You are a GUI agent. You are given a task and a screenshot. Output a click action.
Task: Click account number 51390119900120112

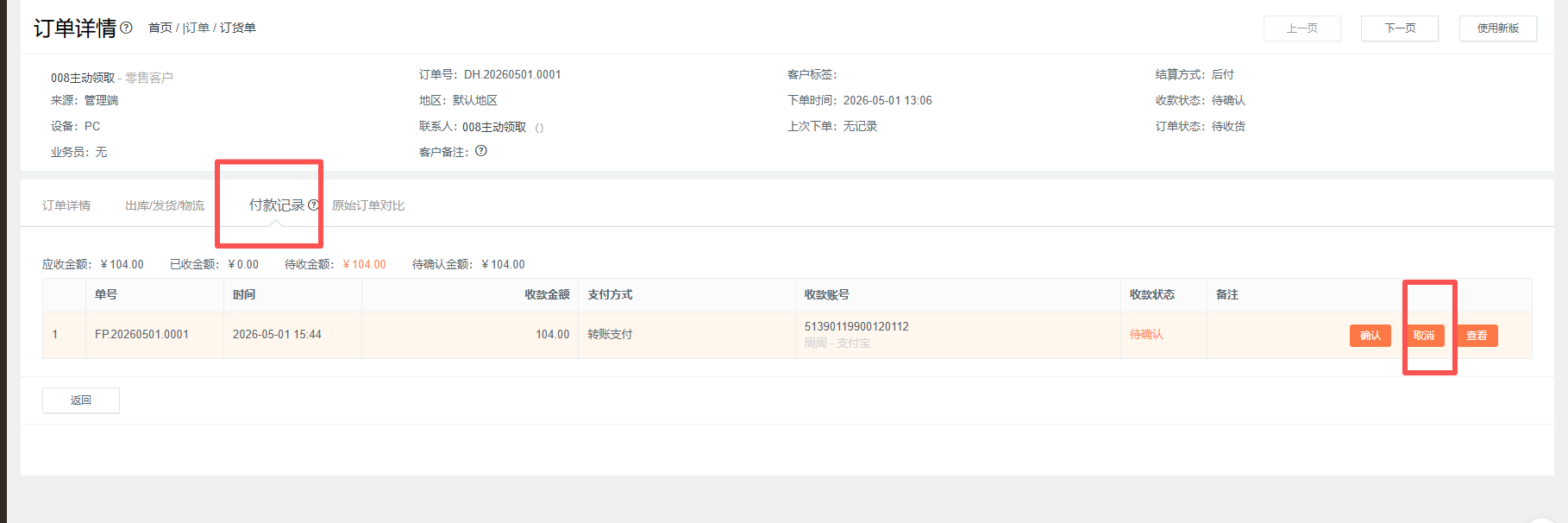(856, 327)
